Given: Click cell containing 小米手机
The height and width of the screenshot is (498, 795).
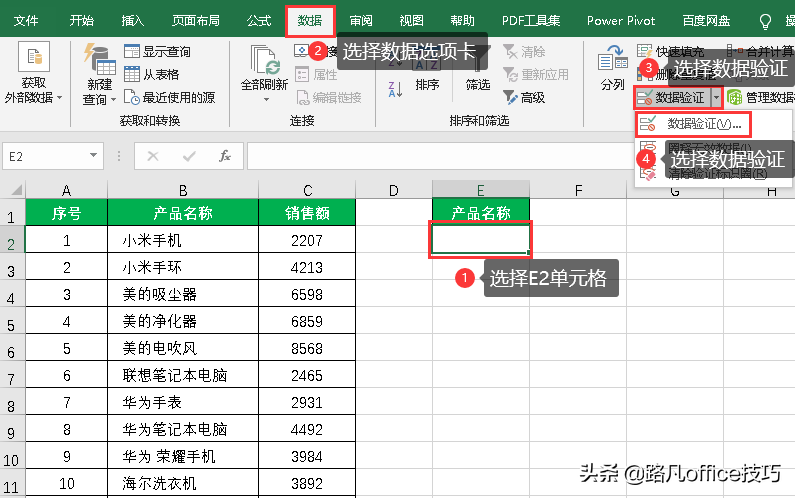Looking at the screenshot, I should pyautogui.click(x=183, y=240).
